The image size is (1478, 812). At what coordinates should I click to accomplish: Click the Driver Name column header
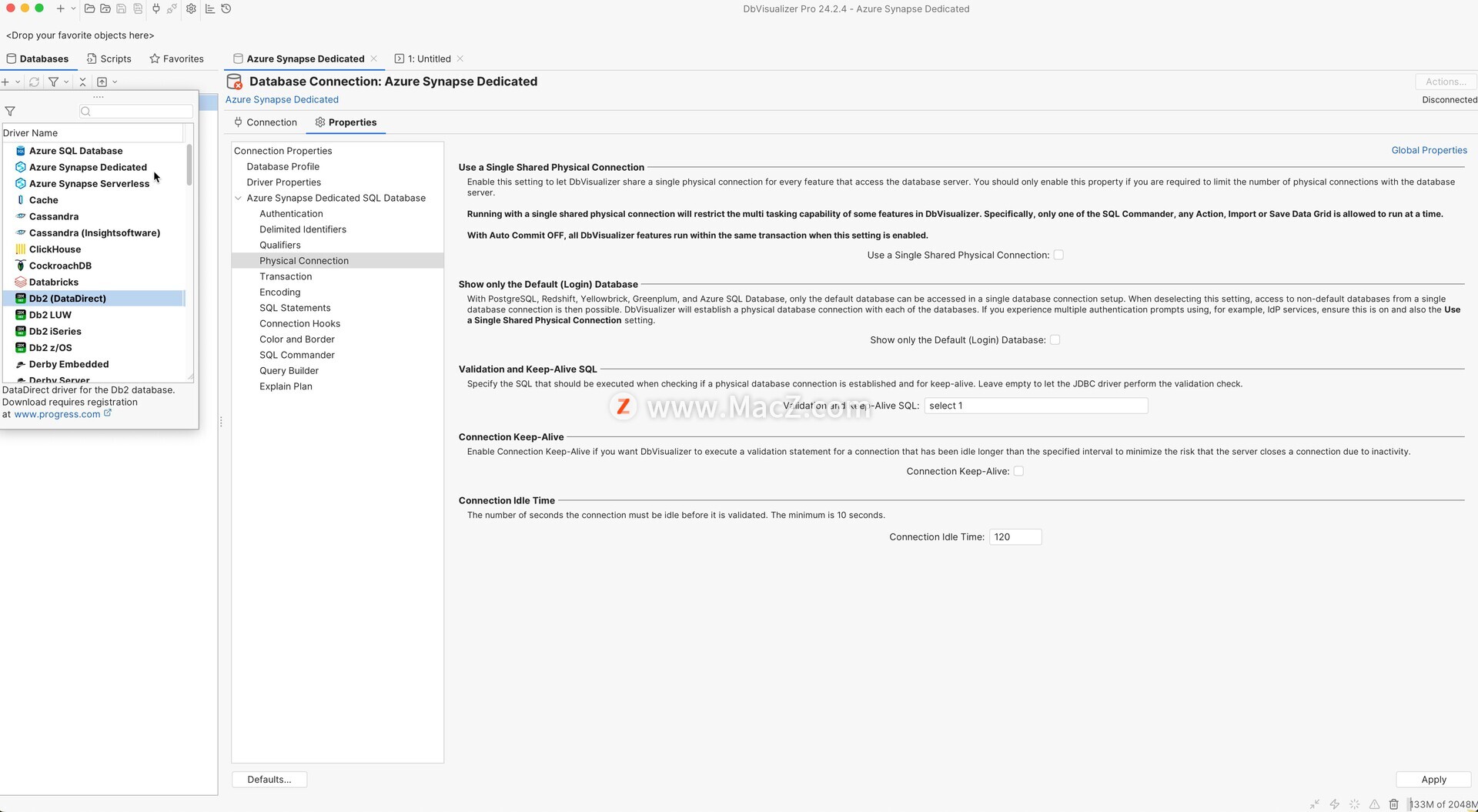tap(92, 133)
